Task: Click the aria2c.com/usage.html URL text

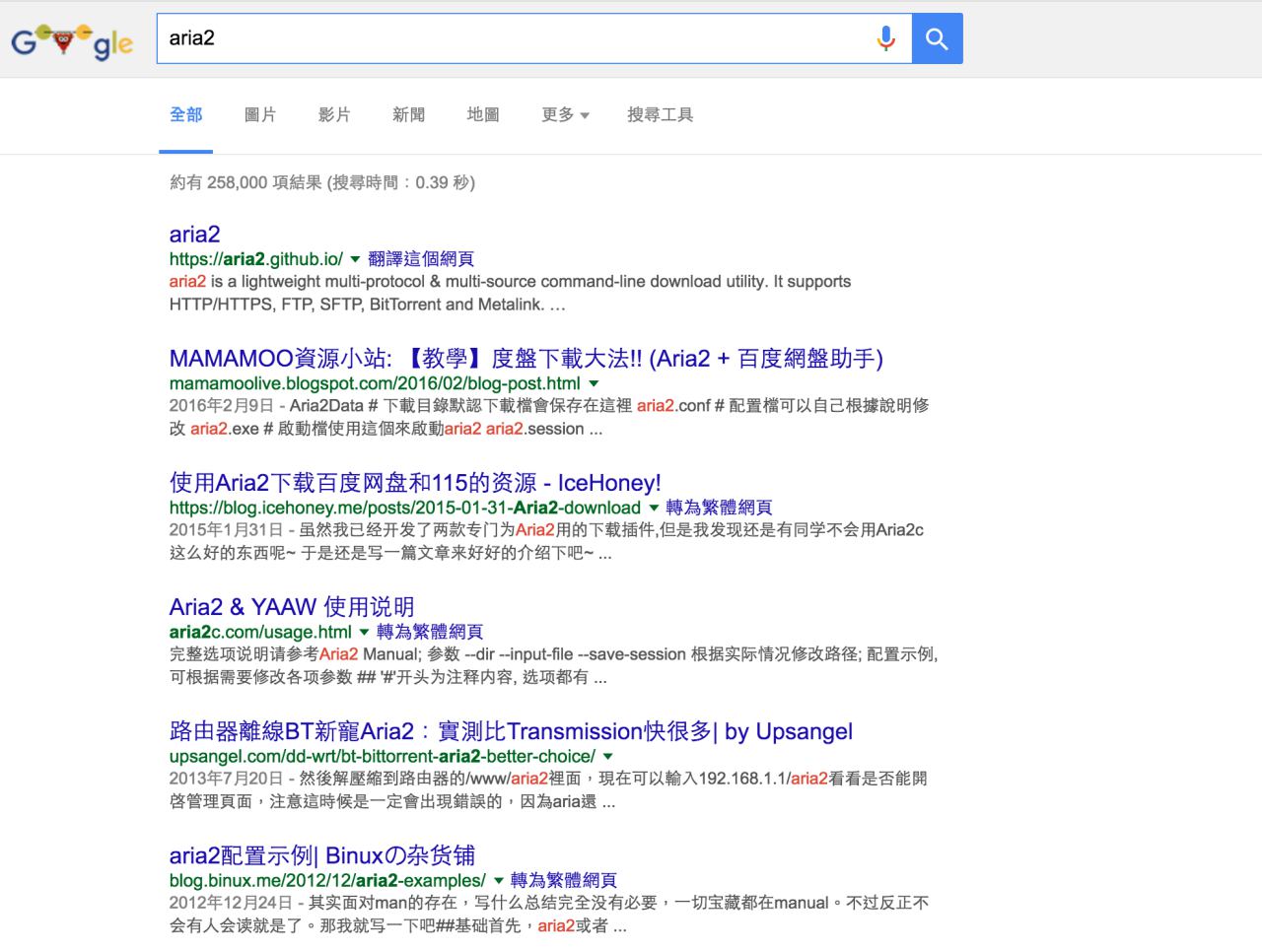Action: [x=260, y=632]
